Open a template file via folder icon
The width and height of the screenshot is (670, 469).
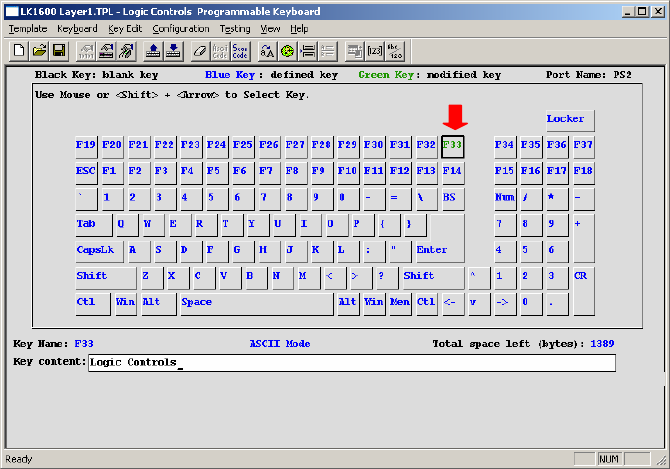(x=40, y=50)
